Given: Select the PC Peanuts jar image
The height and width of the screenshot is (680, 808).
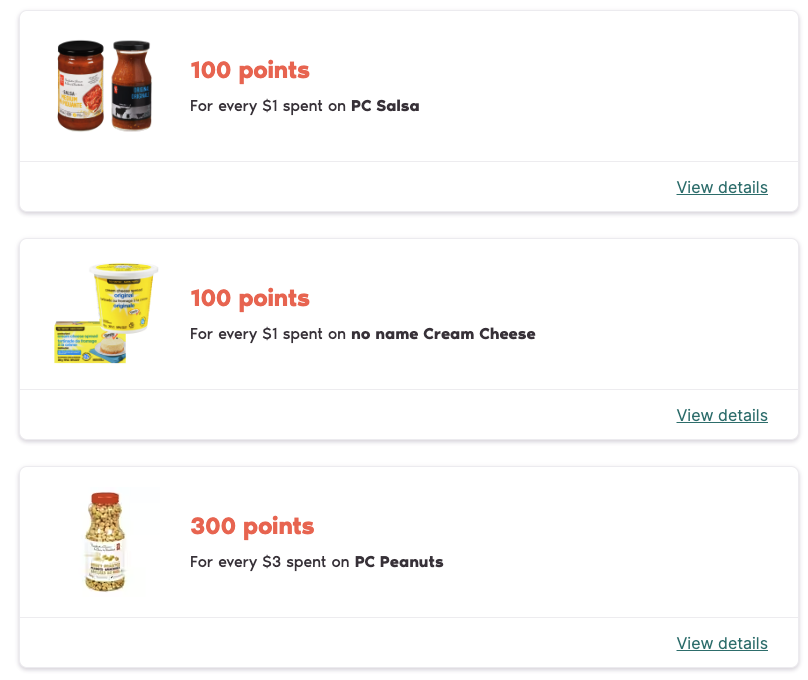Looking at the screenshot, I should (x=104, y=542).
